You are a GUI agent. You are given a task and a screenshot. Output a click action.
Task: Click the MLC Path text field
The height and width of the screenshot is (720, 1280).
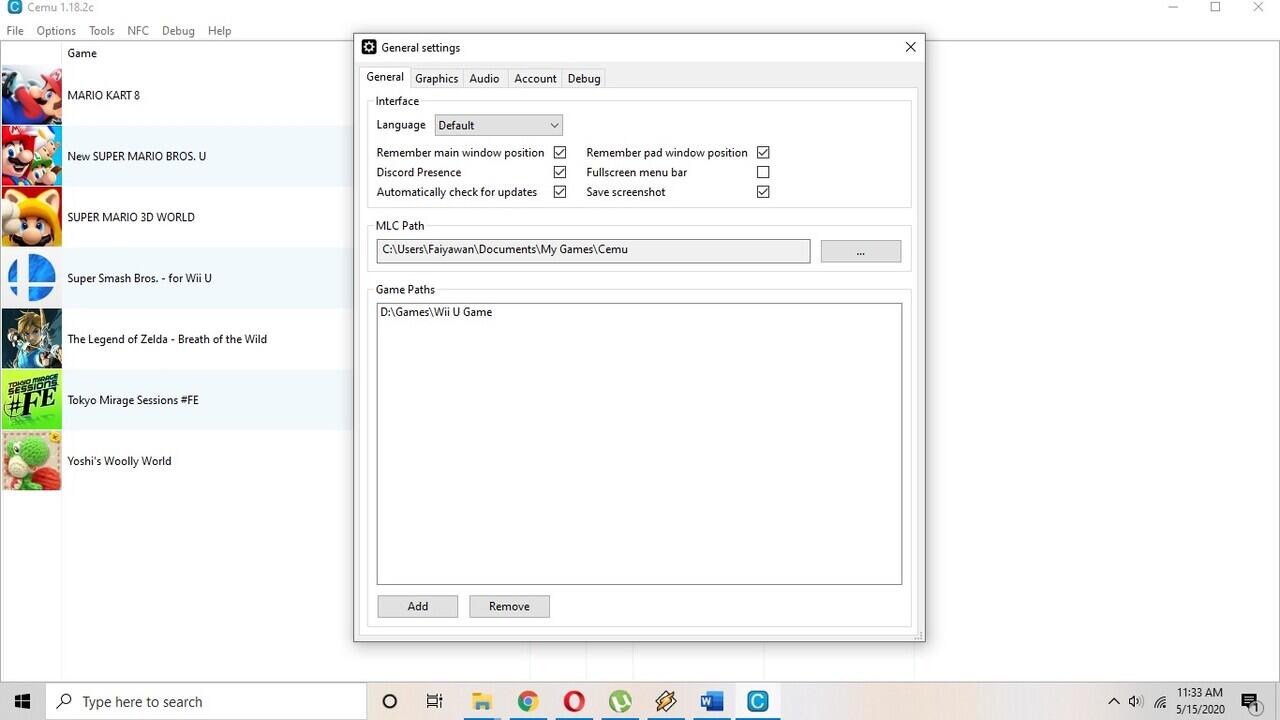[x=593, y=250]
